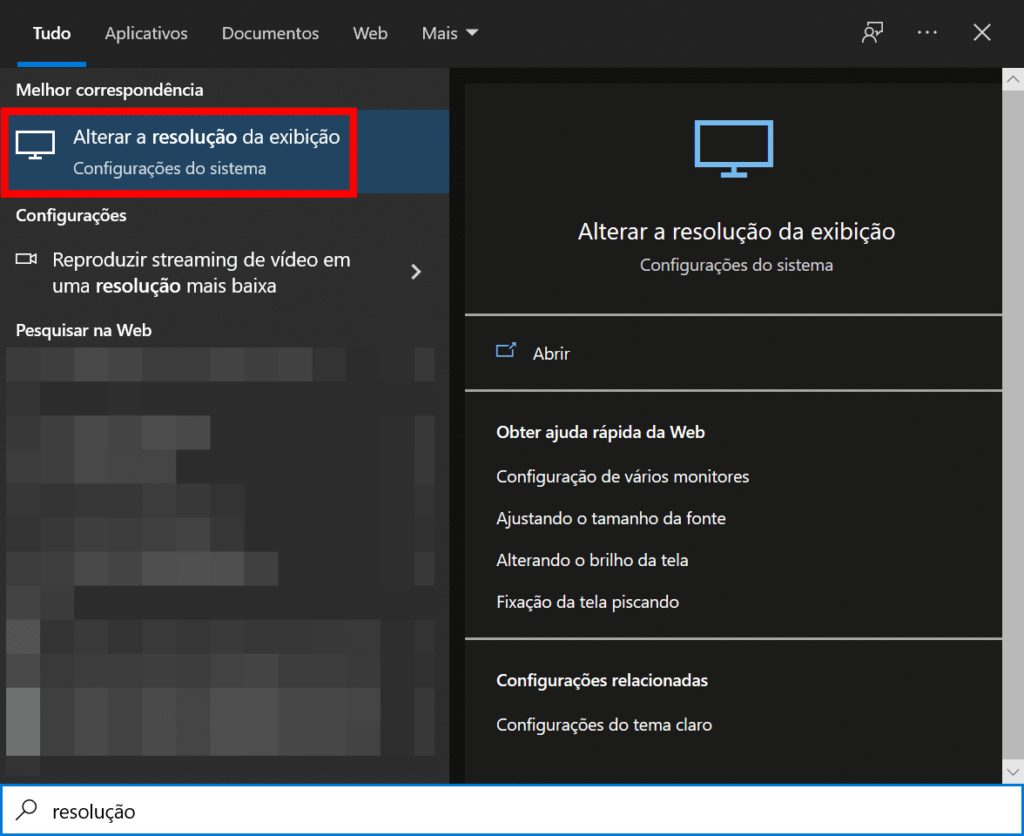Select the Tudo tab
Viewport: 1024px width, 836px height.
coord(51,33)
